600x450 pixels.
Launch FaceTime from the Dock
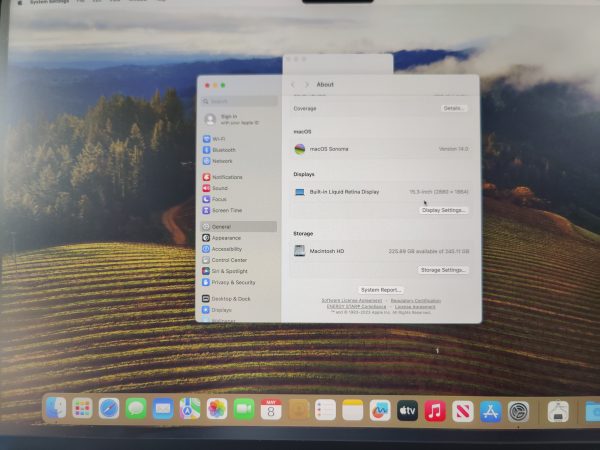244,409
